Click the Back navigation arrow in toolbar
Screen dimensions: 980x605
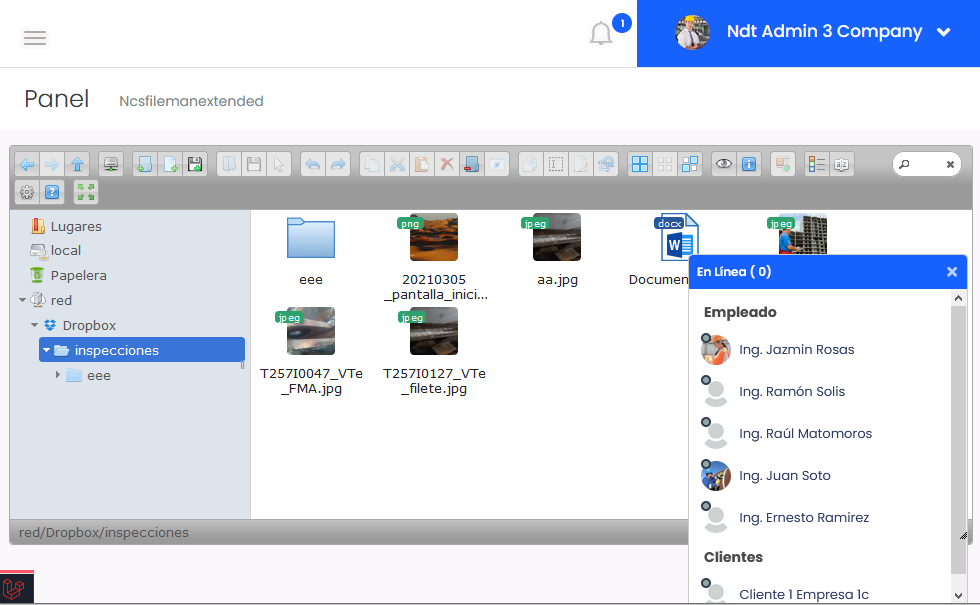27,164
